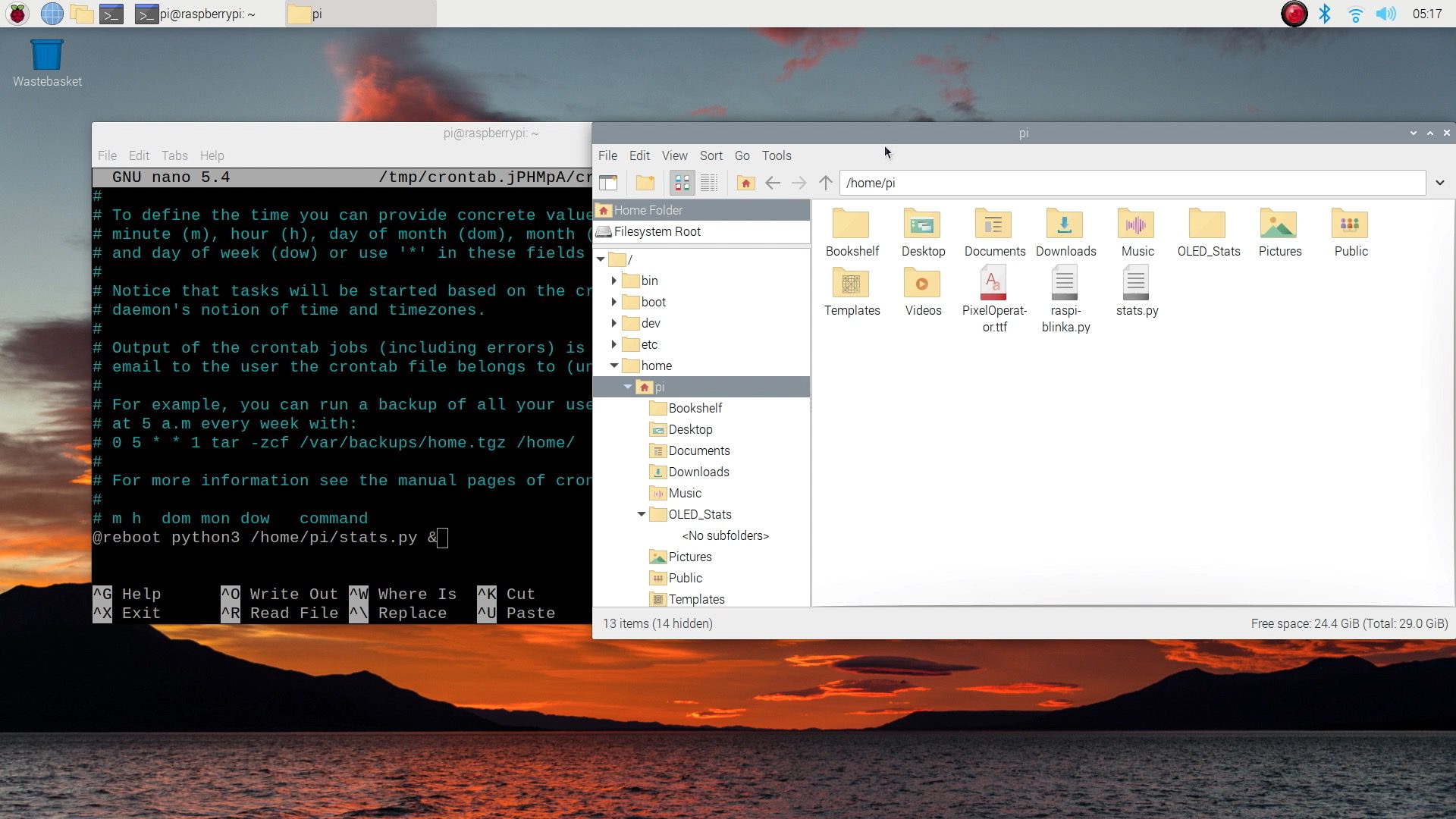Click the home folder toolbar icon

coord(745,183)
